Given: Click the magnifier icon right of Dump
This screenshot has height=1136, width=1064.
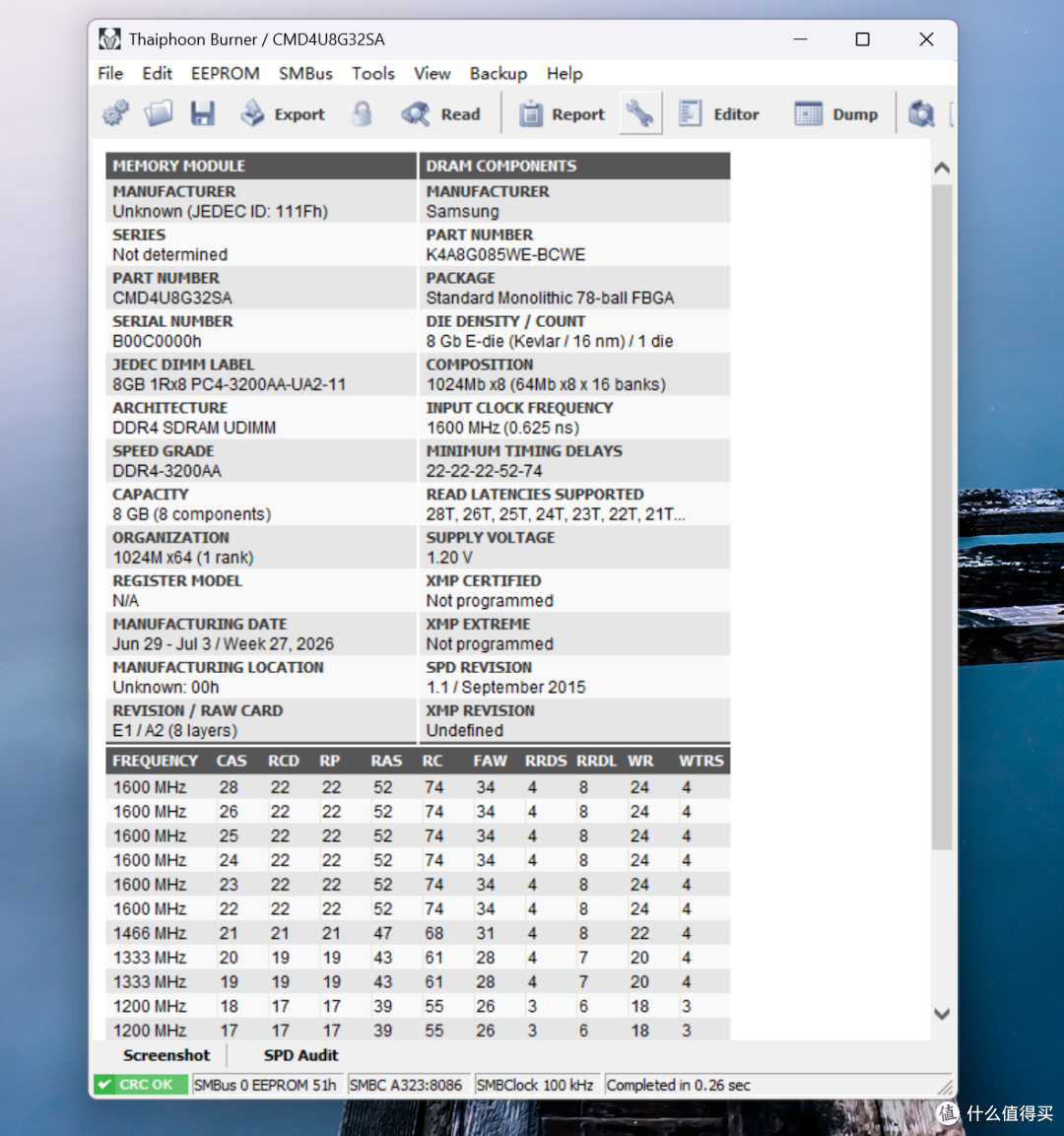Looking at the screenshot, I should (x=921, y=113).
